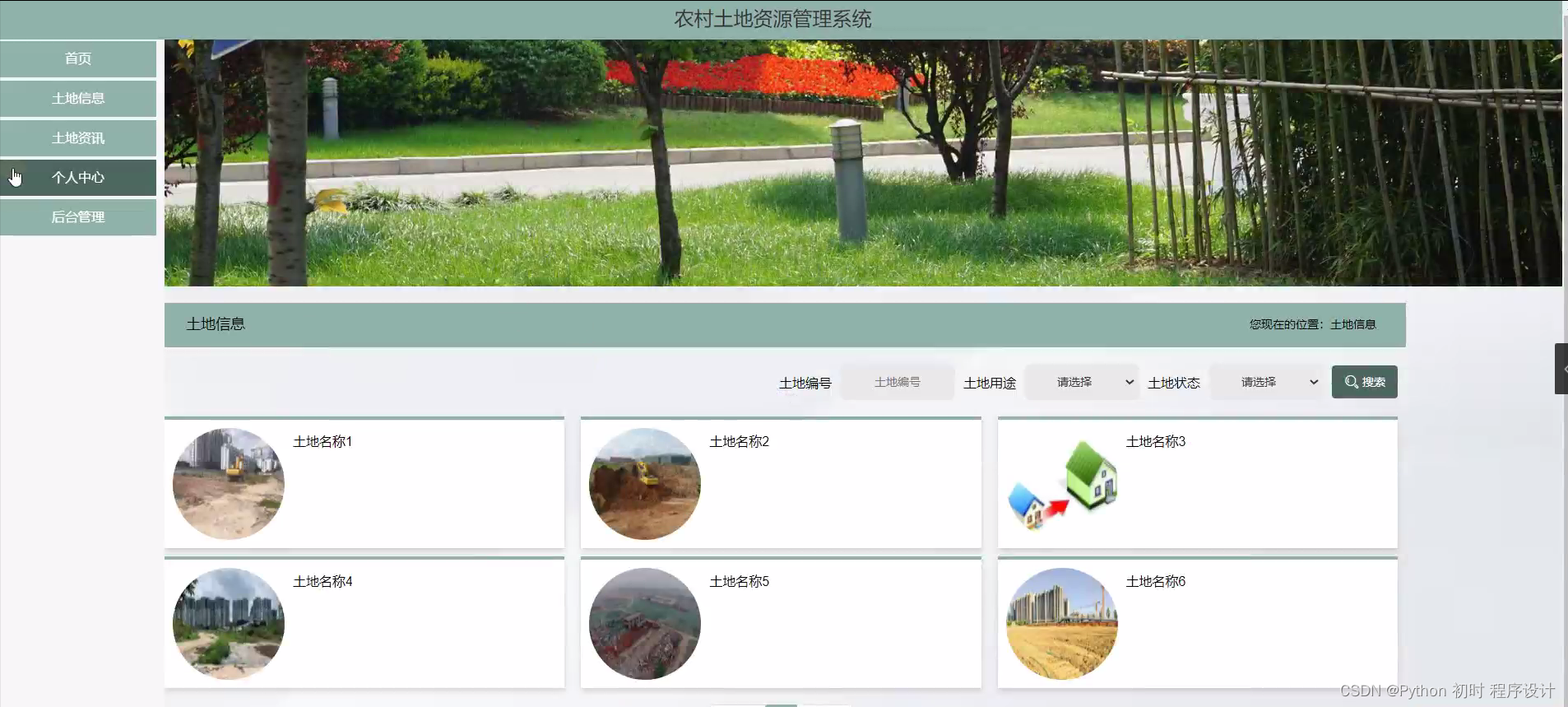Open 个人中心 in the sidebar
Image resolution: width=1568 pixels, height=707 pixels.
(78, 177)
